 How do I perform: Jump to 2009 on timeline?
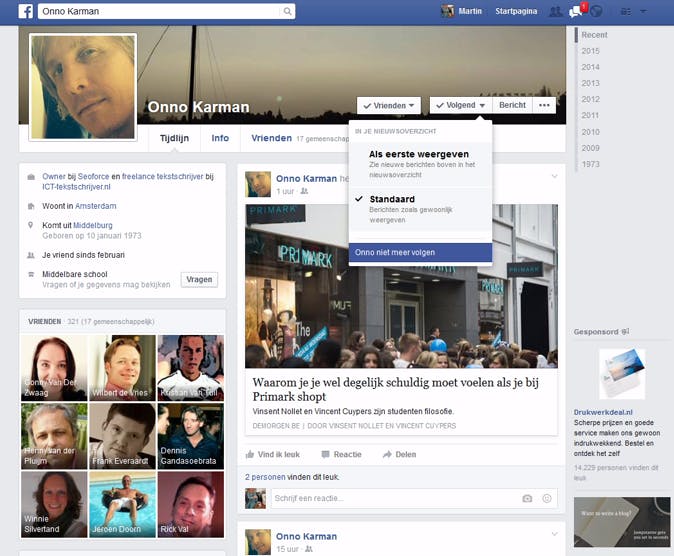(590, 148)
